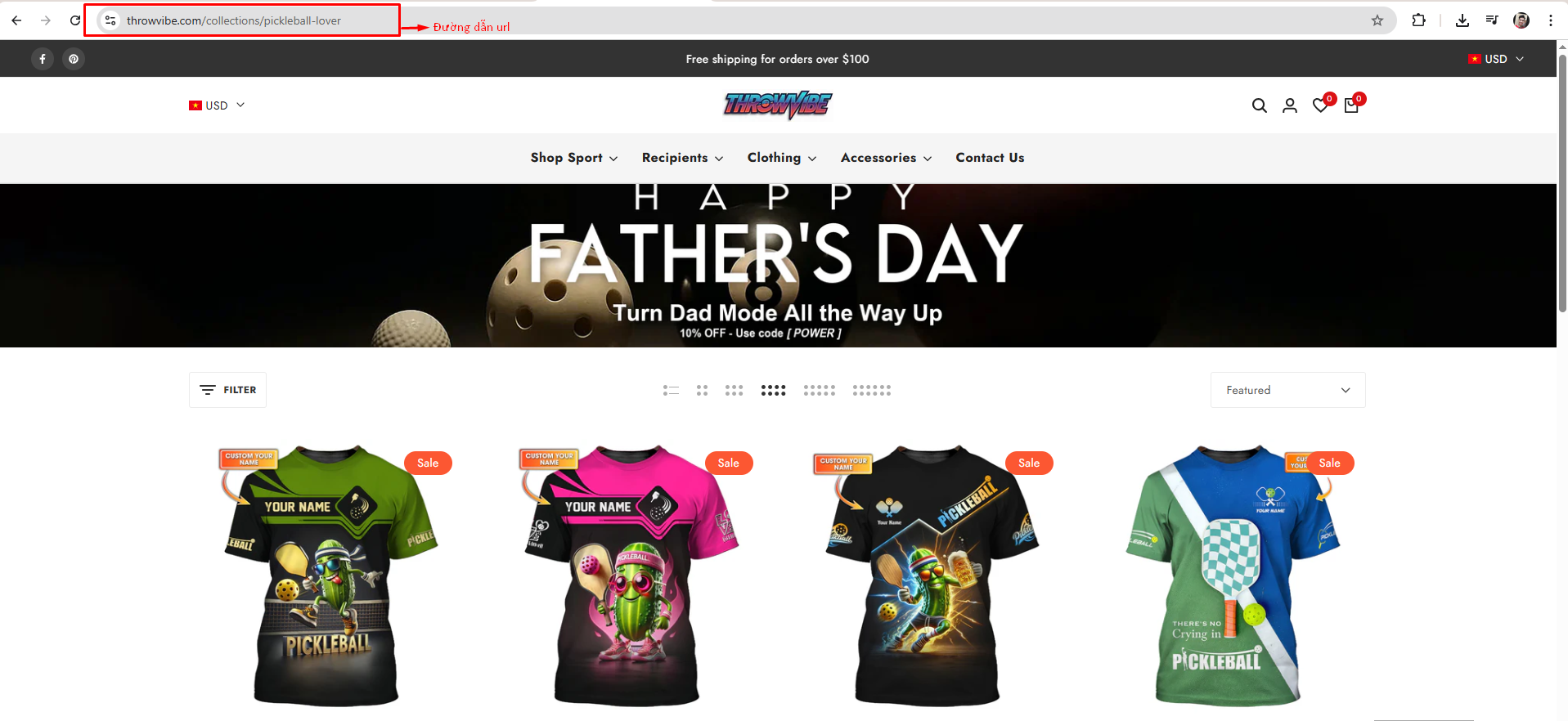Bookmark page with star icon
The height and width of the screenshot is (721, 1568).
pos(1377,20)
